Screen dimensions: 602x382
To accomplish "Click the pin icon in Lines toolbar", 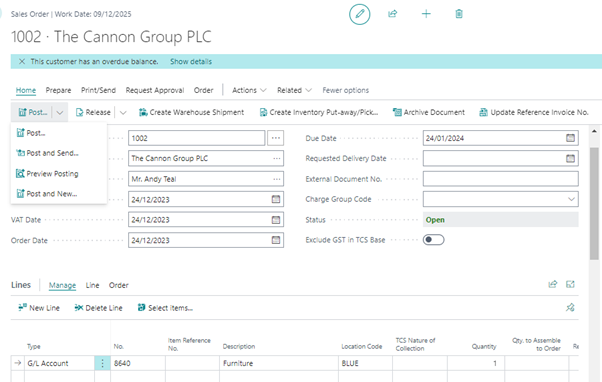I will tap(570, 308).
